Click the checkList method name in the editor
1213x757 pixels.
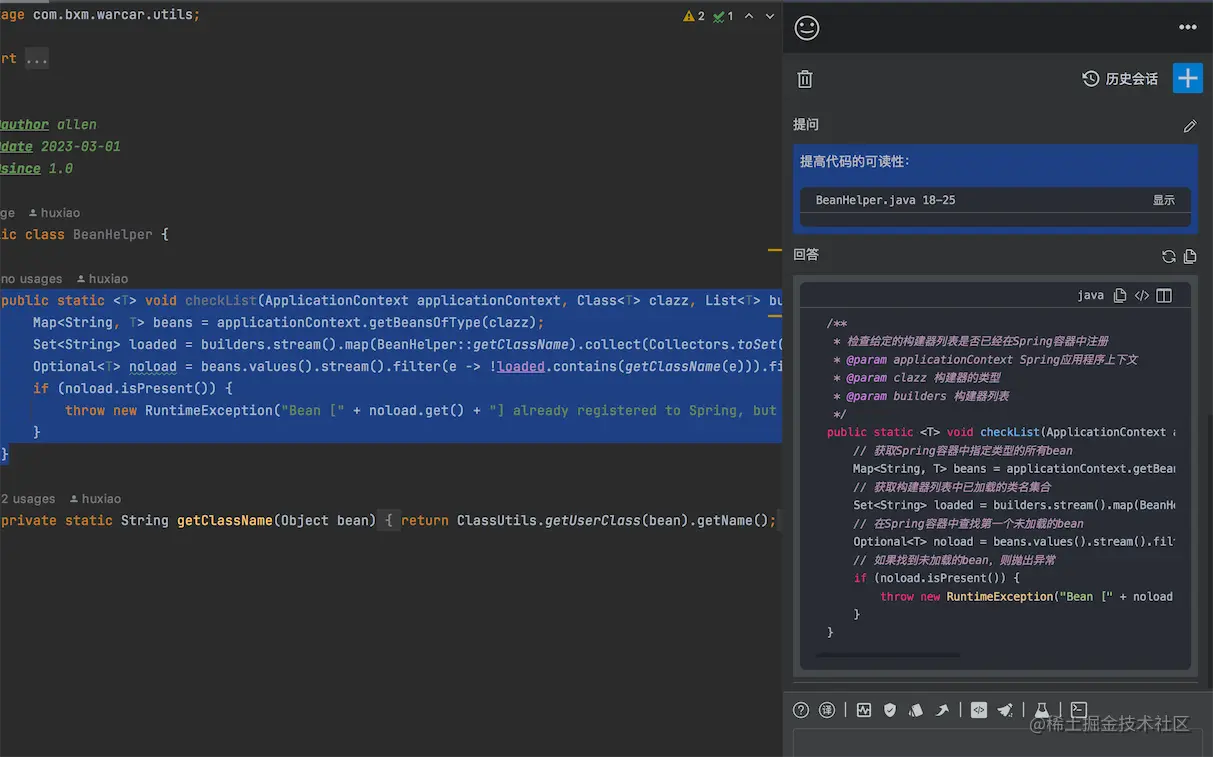pos(220,300)
